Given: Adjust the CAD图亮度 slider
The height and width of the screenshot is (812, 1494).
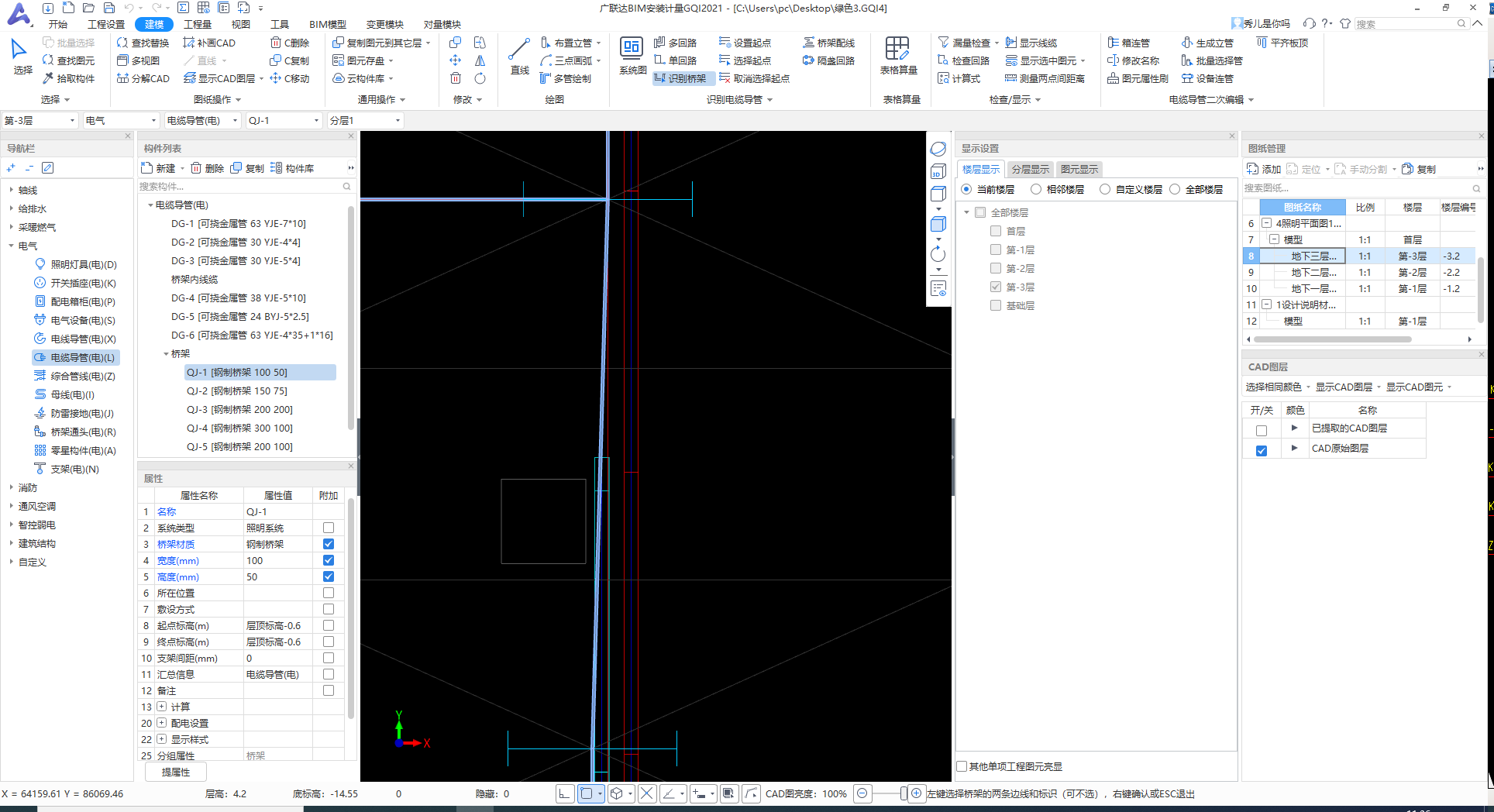Looking at the screenshot, I should [x=904, y=793].
